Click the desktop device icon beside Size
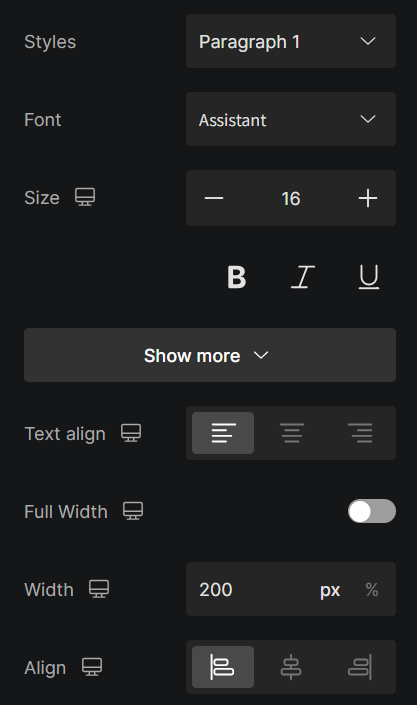 [x=85, y=197]
